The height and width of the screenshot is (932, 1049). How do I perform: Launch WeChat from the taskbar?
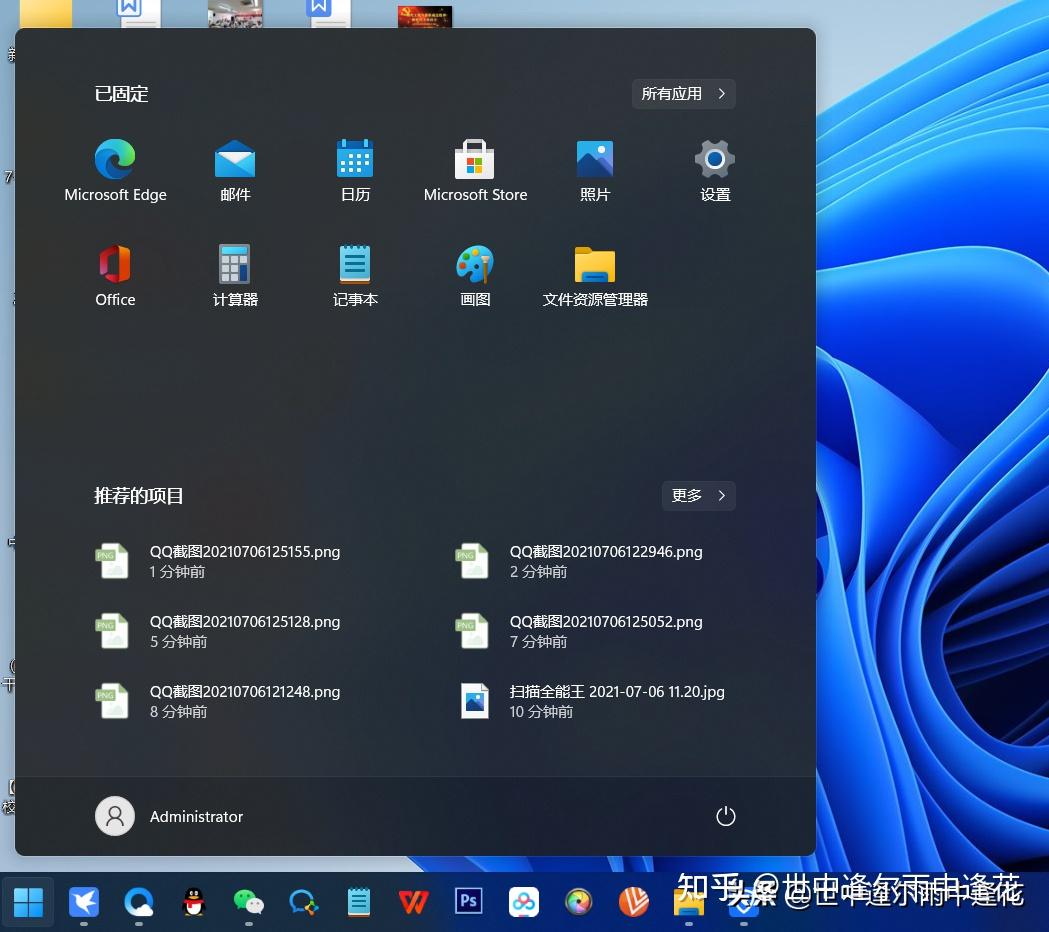pyautogui.click(x=248, y=902)
